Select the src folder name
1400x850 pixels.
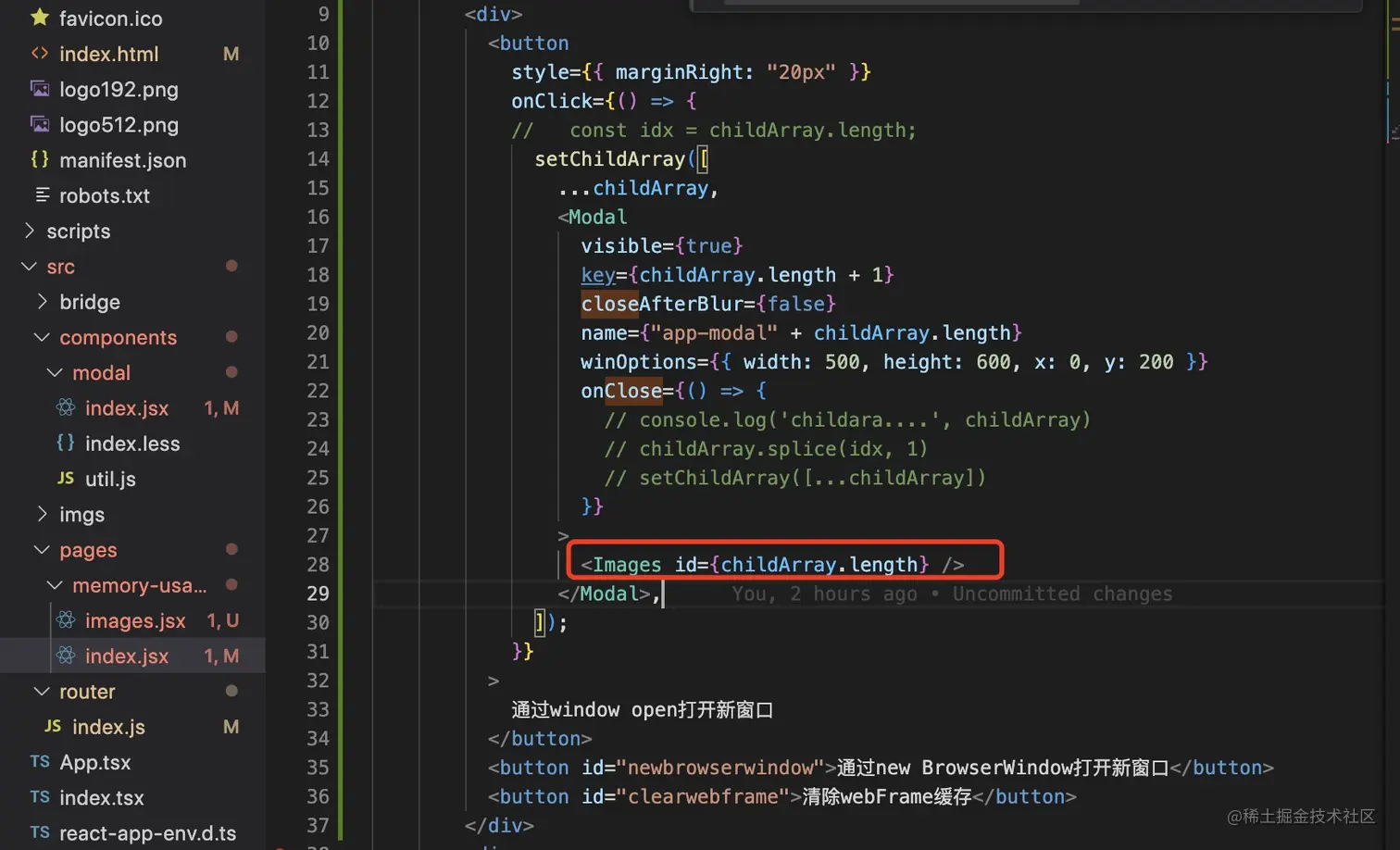(x=61, y=267)
